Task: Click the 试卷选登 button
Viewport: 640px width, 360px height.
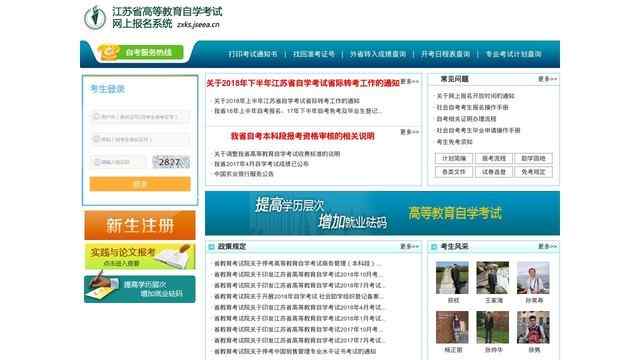Action: tap(493, 172)
